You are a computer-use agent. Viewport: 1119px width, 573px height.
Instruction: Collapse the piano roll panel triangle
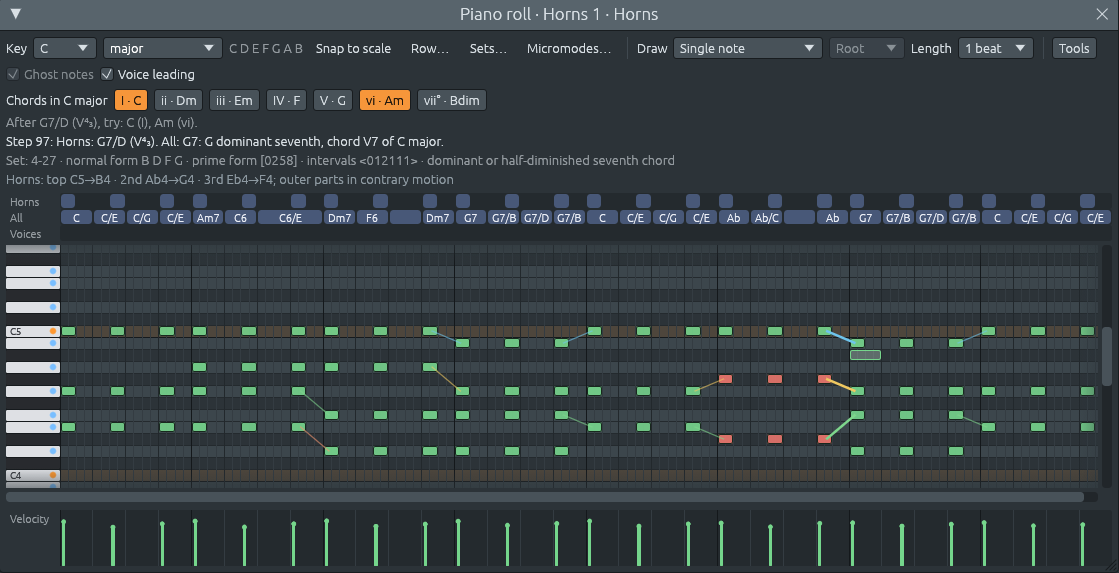[16, 14]
